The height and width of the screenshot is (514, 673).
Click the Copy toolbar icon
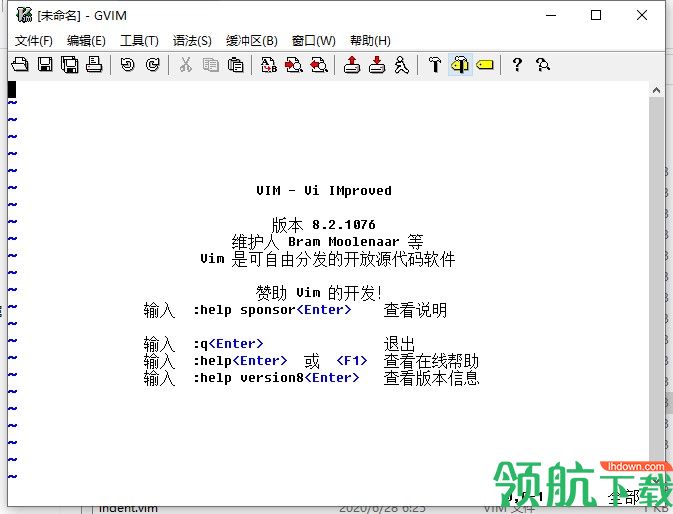pos(210,65)
